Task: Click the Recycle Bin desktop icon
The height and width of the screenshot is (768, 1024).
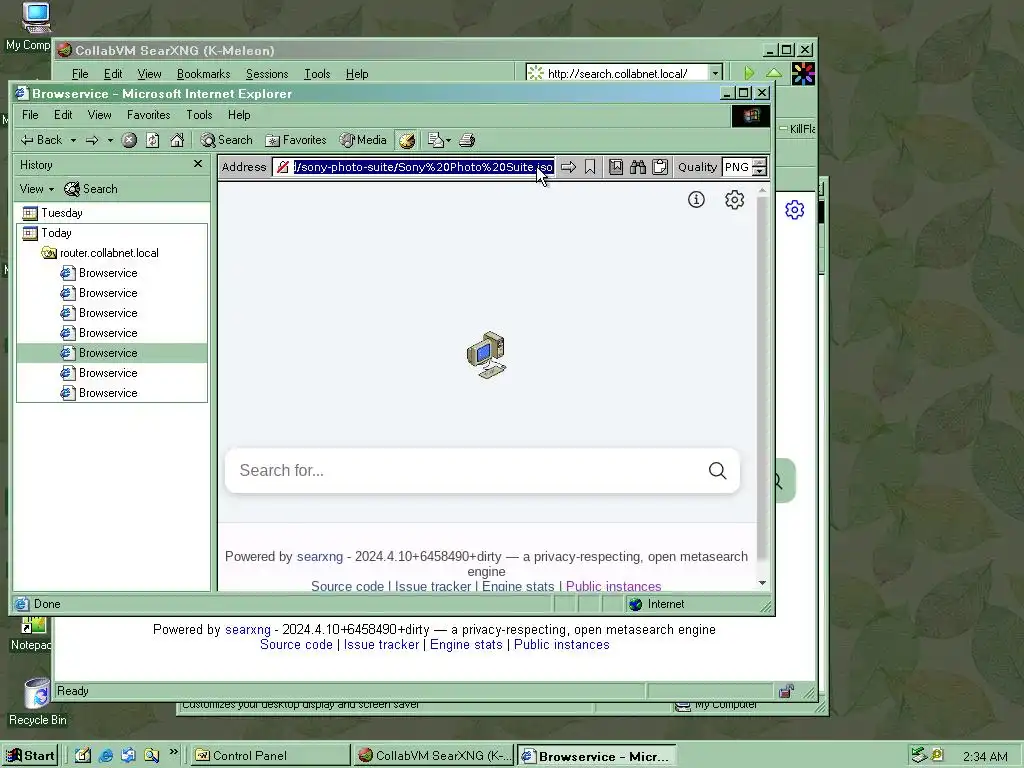Action: coord(37,702)
